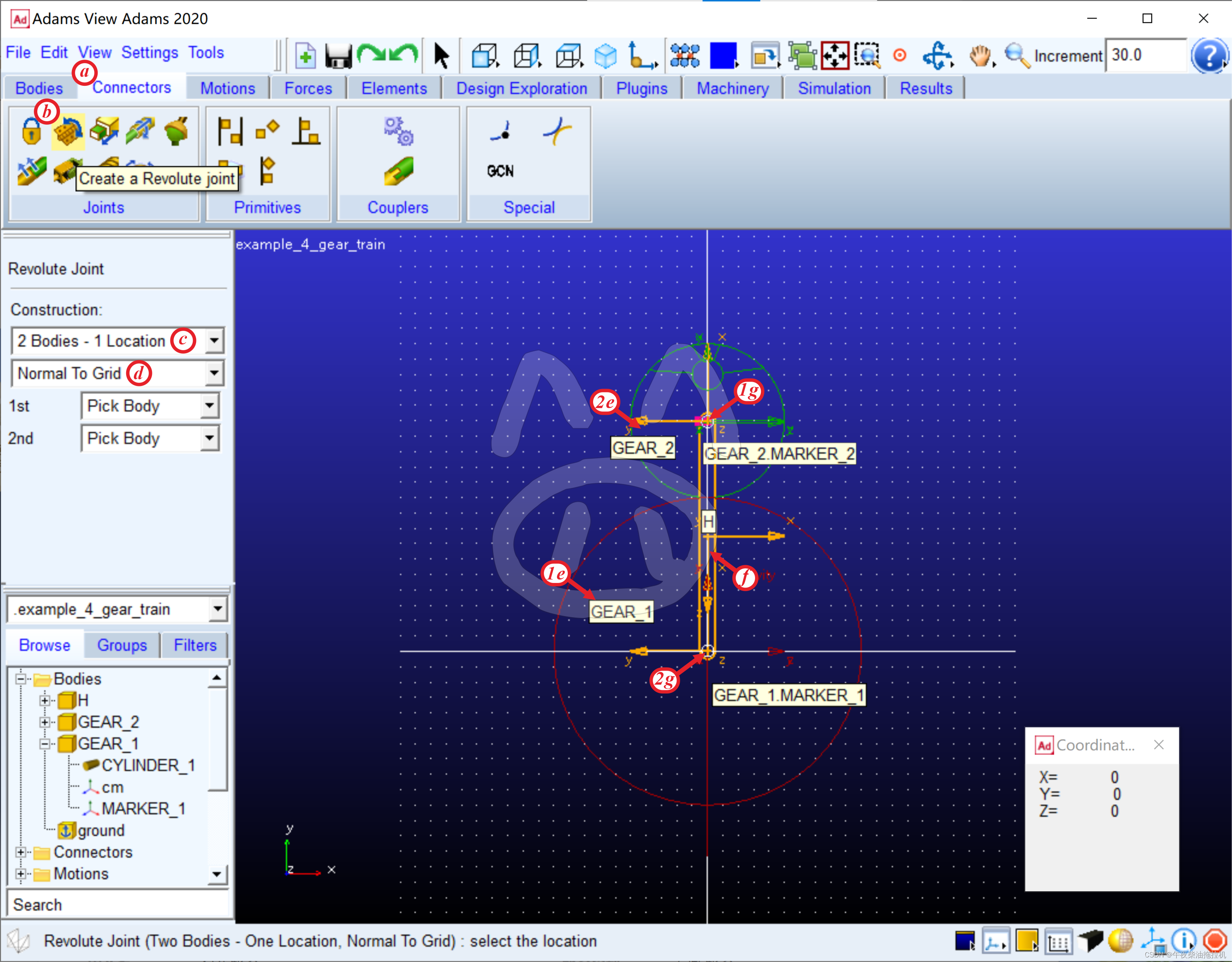This screenshot has width=1232, height=962.
Task: Open the File menu
Action: point(18,52)
